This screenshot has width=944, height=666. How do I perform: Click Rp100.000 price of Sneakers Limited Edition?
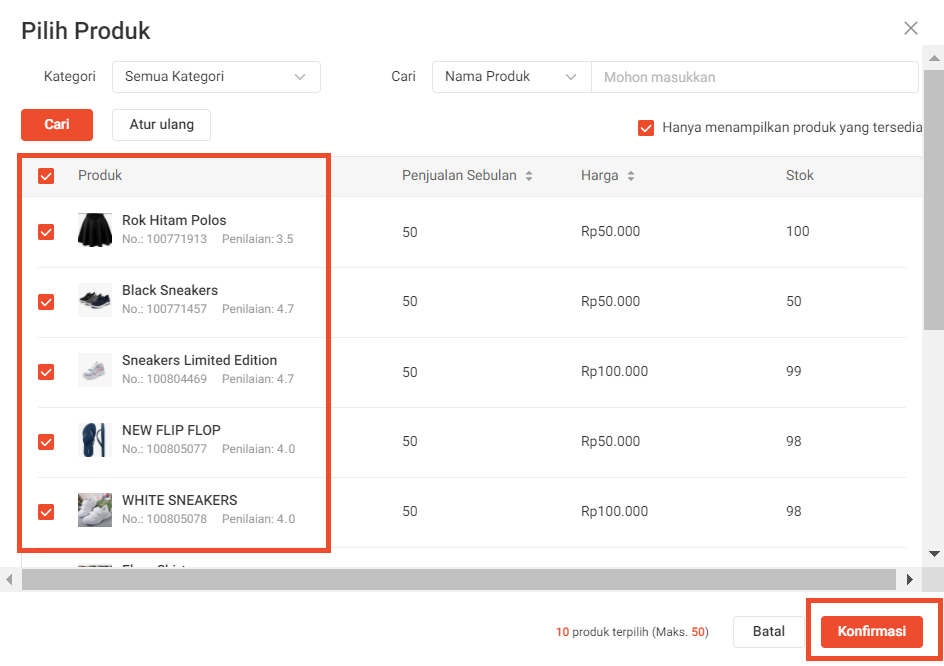coord(614,371)
